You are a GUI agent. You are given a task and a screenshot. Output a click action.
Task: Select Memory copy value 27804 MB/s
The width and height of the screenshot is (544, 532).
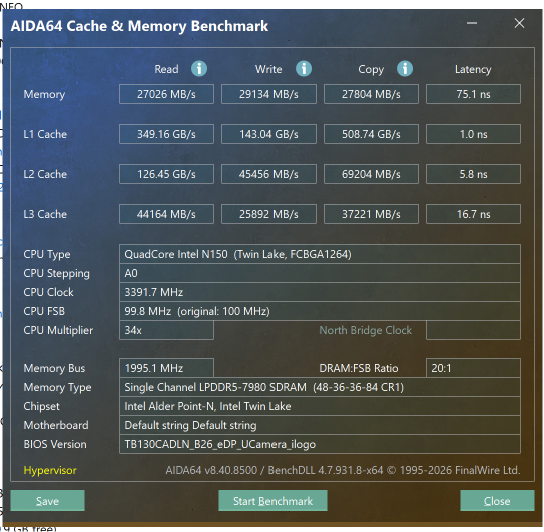click(x=371, y=94)
